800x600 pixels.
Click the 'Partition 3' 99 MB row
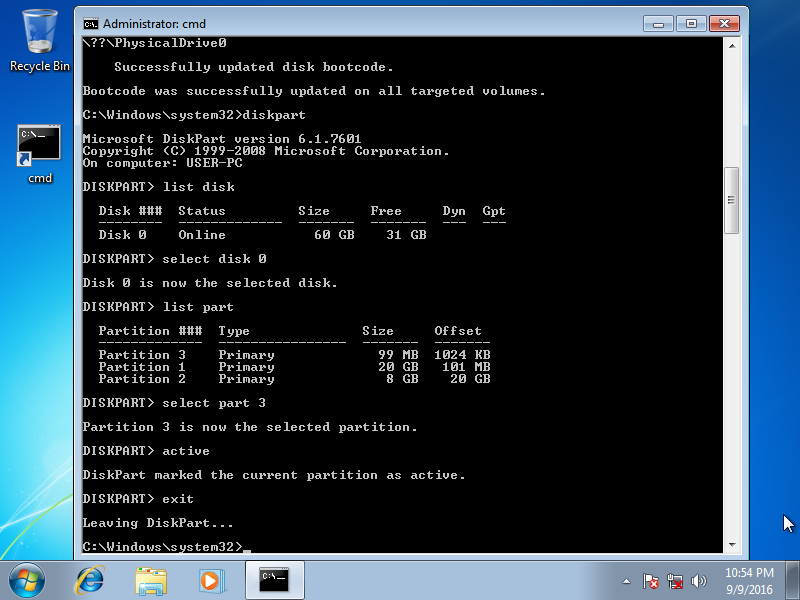click(x=294, y=355)
